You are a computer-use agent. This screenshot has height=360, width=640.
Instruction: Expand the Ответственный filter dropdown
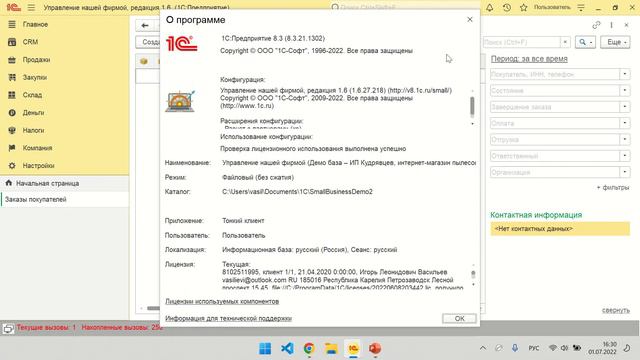click(x=624, y=156)
